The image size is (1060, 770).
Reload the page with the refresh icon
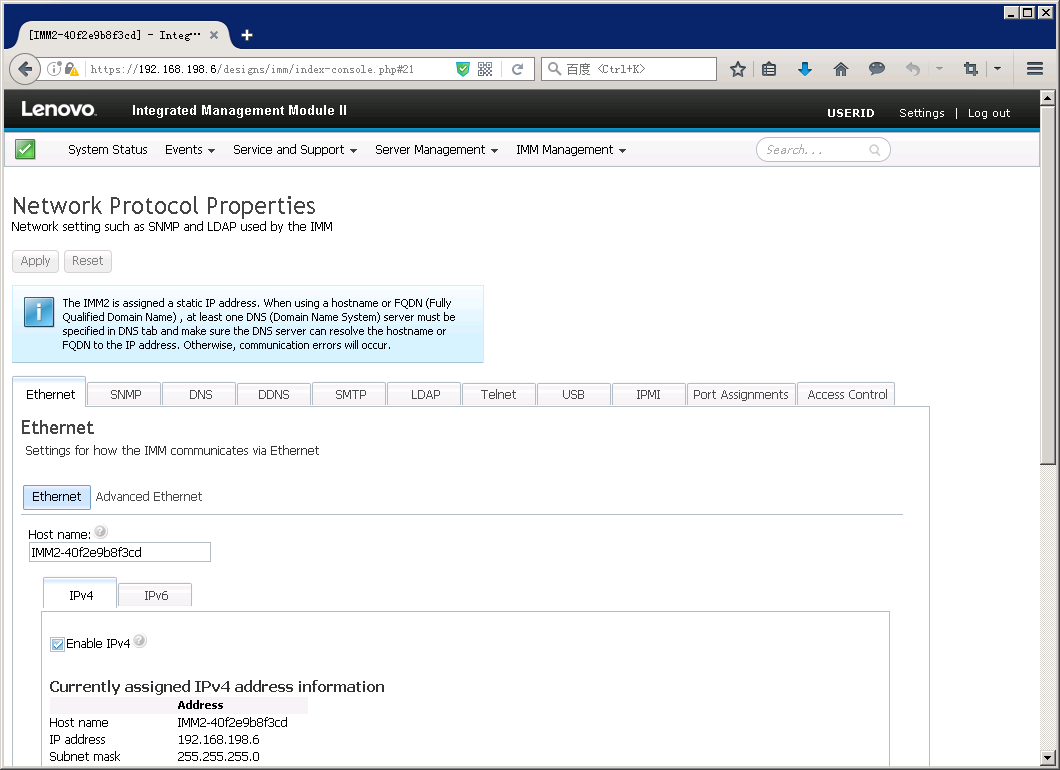click(x=517, y=69)
